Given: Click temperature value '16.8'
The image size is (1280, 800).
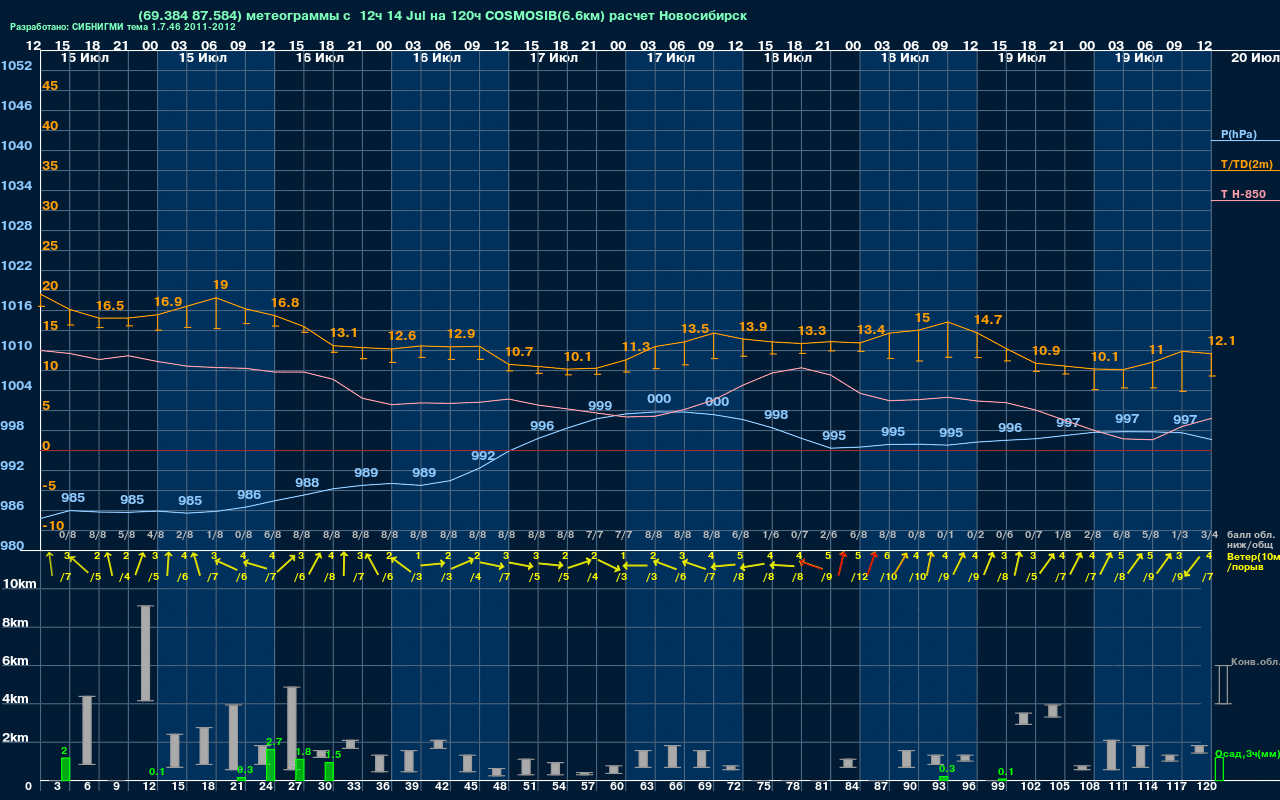Looking at the screenshot, I should click(285, 303).
